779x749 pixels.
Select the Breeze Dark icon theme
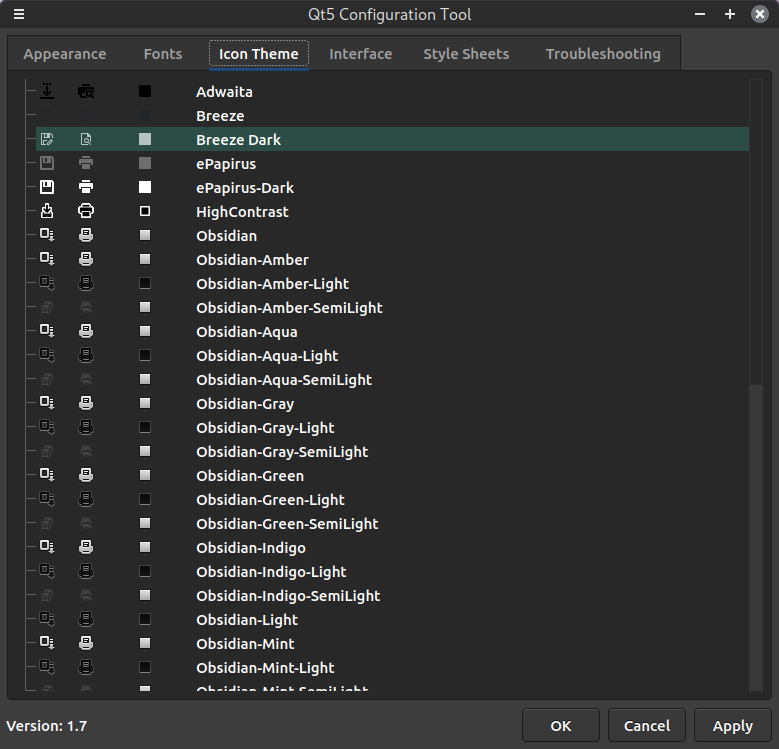coord(238,140)
